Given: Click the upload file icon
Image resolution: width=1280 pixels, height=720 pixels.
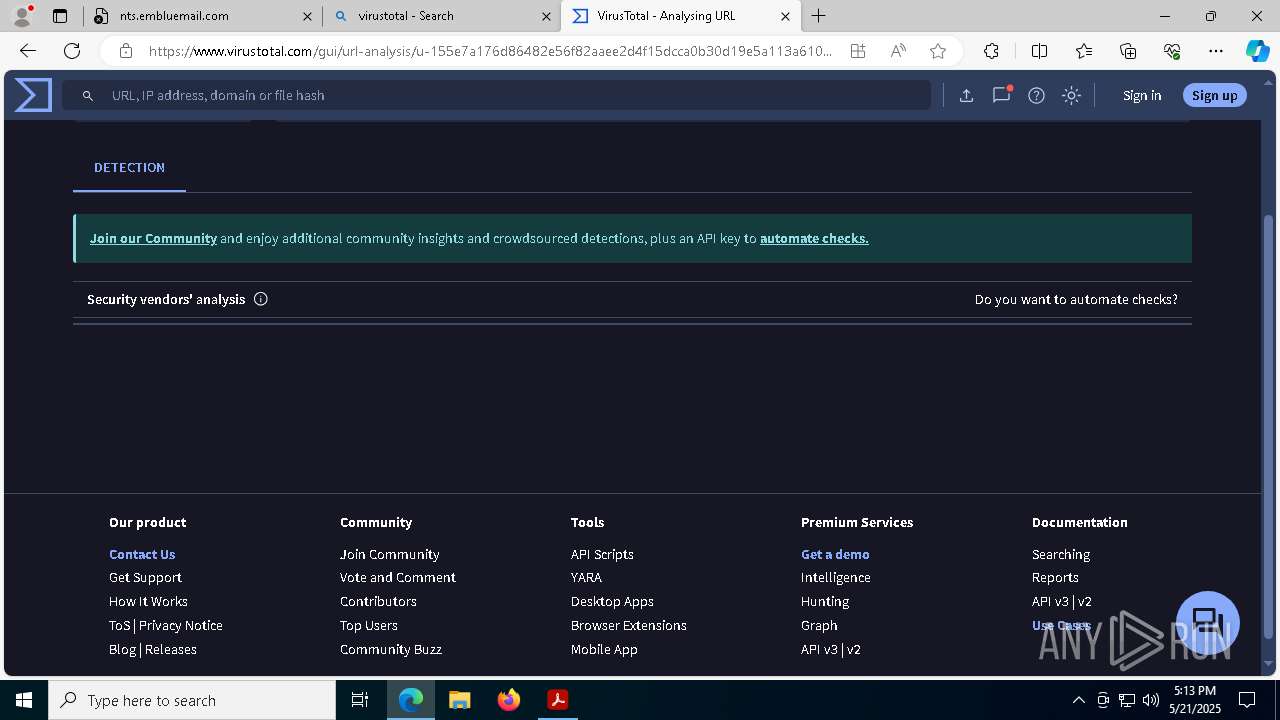Looking at the screenshot, I should pyautogui.click(x=966, y=95).
